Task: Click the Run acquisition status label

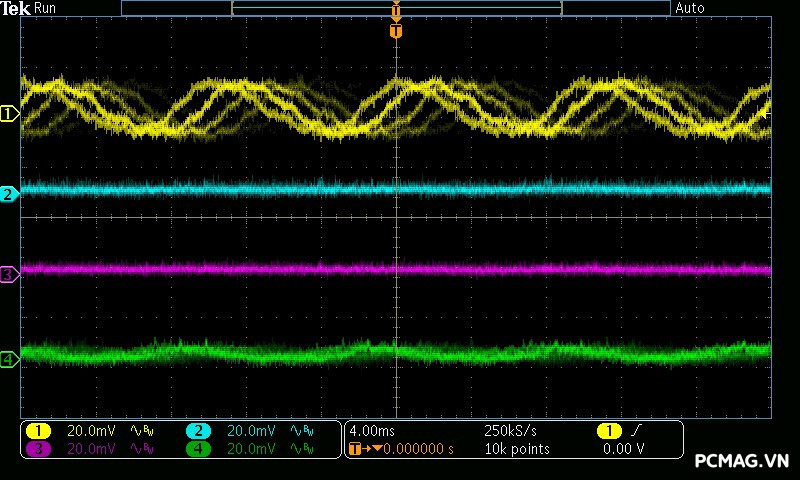Action: click(x=46, y=8)
